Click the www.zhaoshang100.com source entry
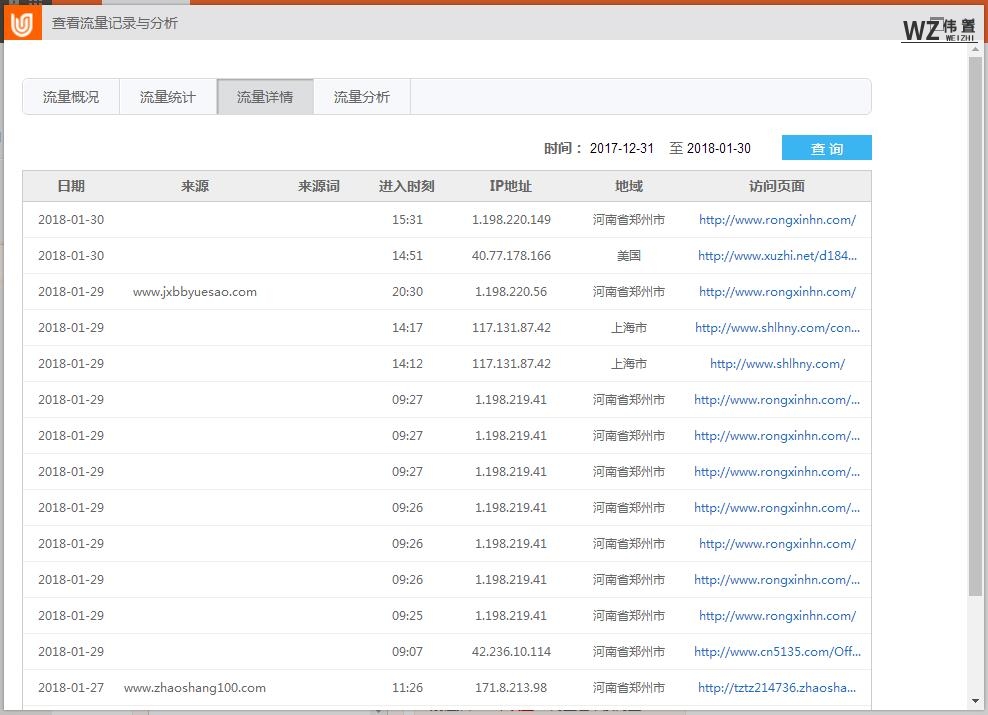This screenshot has height=715, width=988. [x=195, y=688]
